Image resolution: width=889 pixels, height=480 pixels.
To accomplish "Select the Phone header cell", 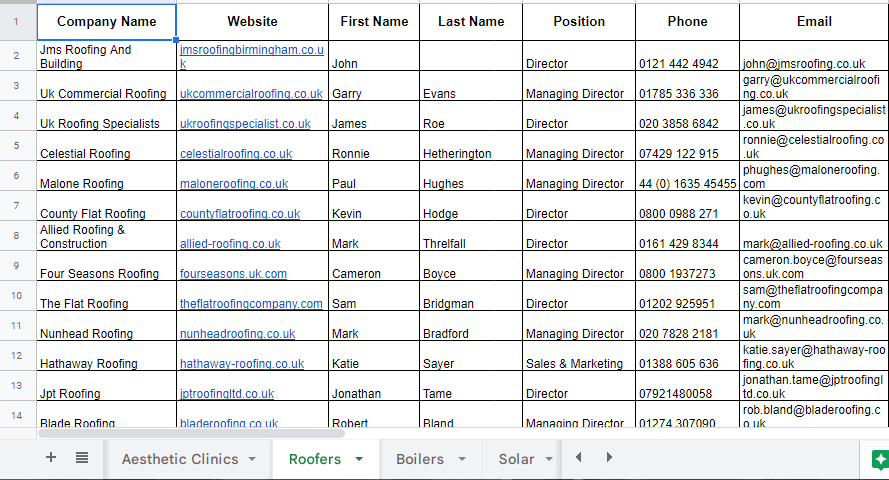I will tap(687, 22).
